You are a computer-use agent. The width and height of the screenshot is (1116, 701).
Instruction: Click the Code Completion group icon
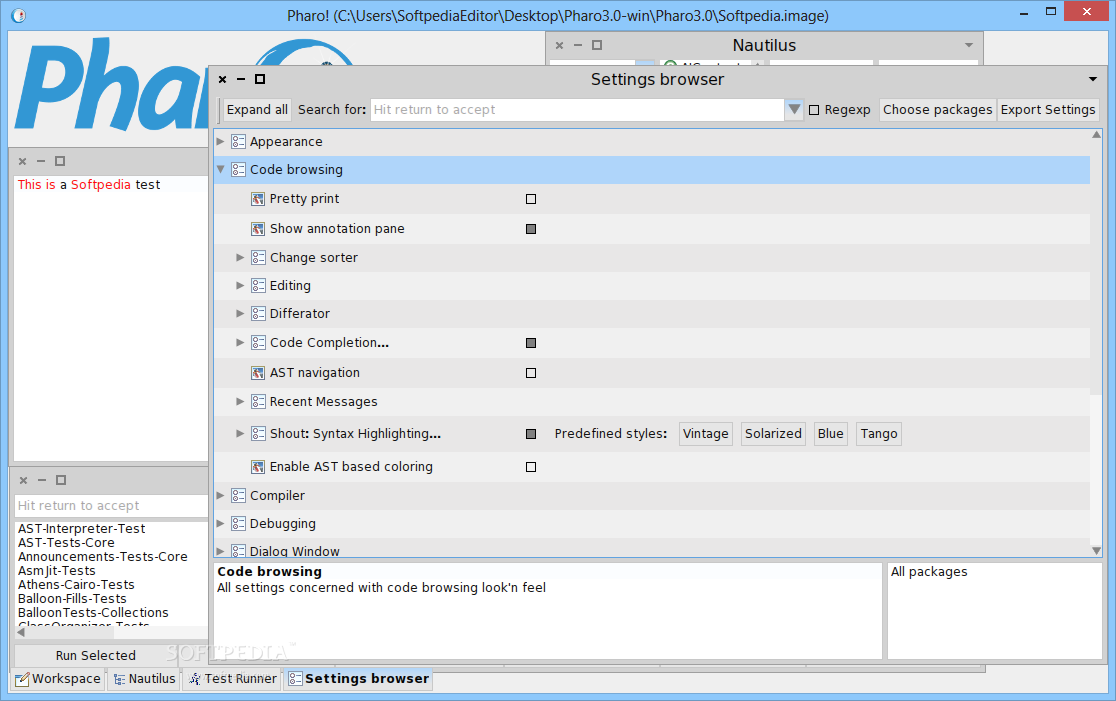pos(258,343)
